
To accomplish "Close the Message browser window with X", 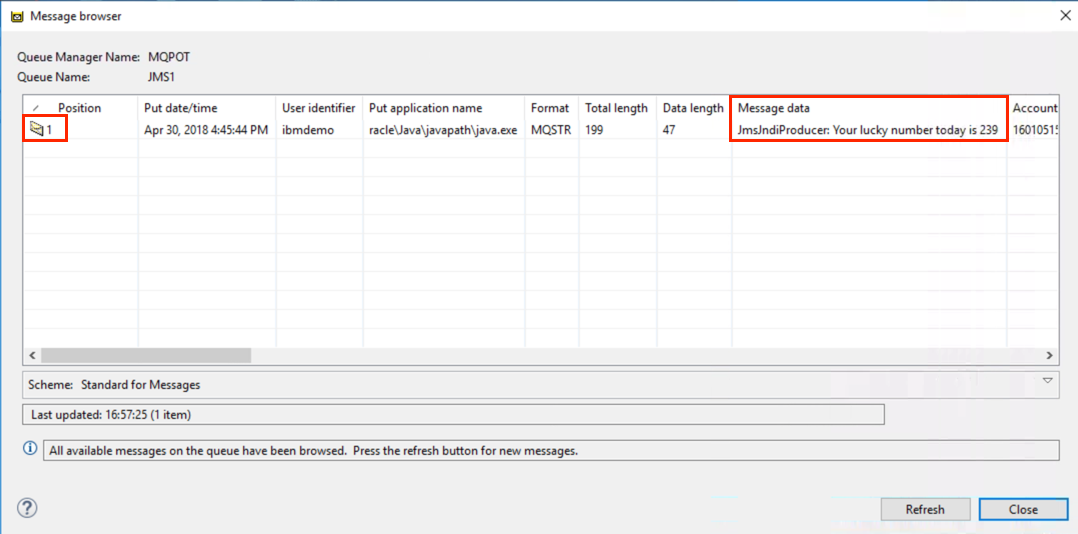I will click(1065, 16).
